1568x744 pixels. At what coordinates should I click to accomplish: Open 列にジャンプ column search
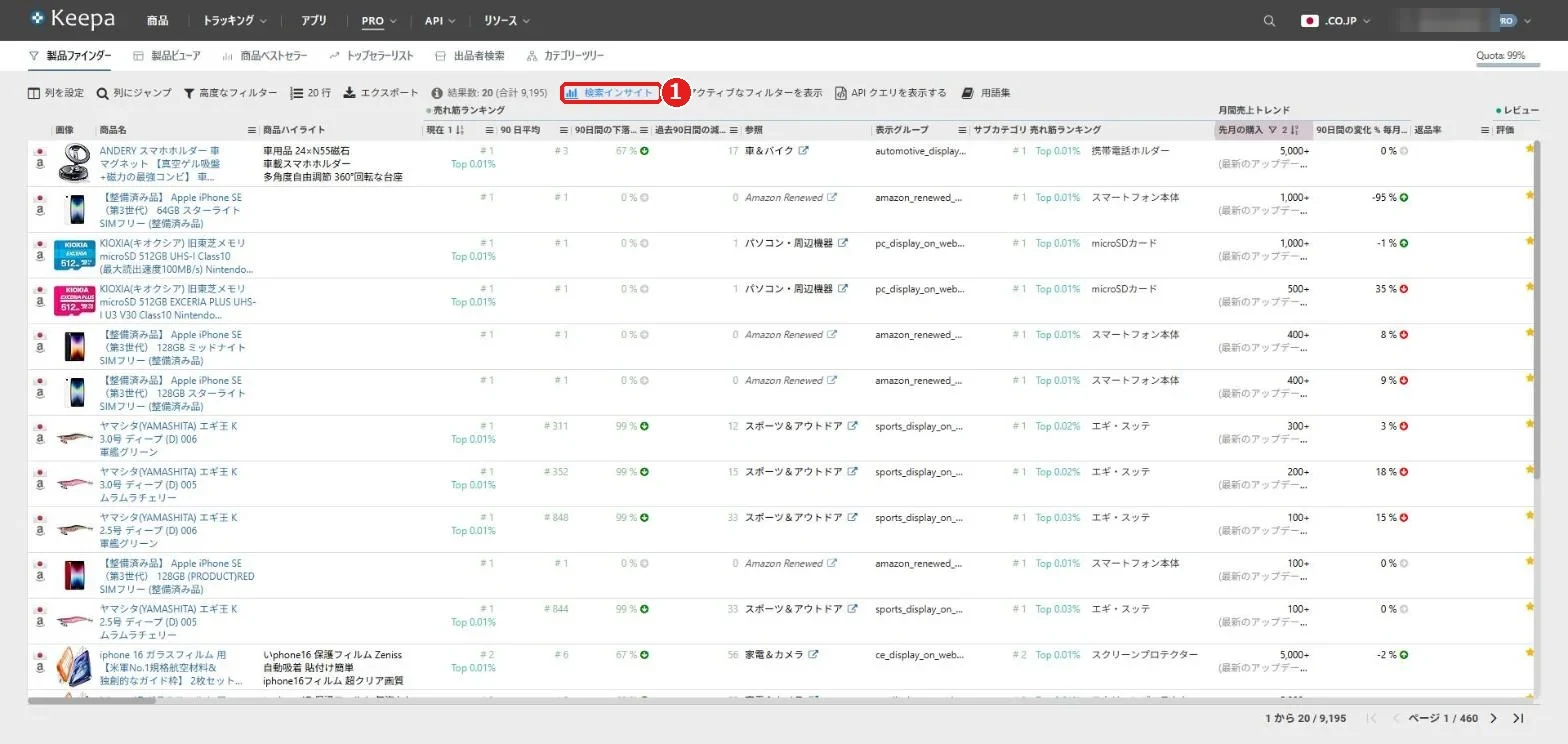[x=134, y=93]
